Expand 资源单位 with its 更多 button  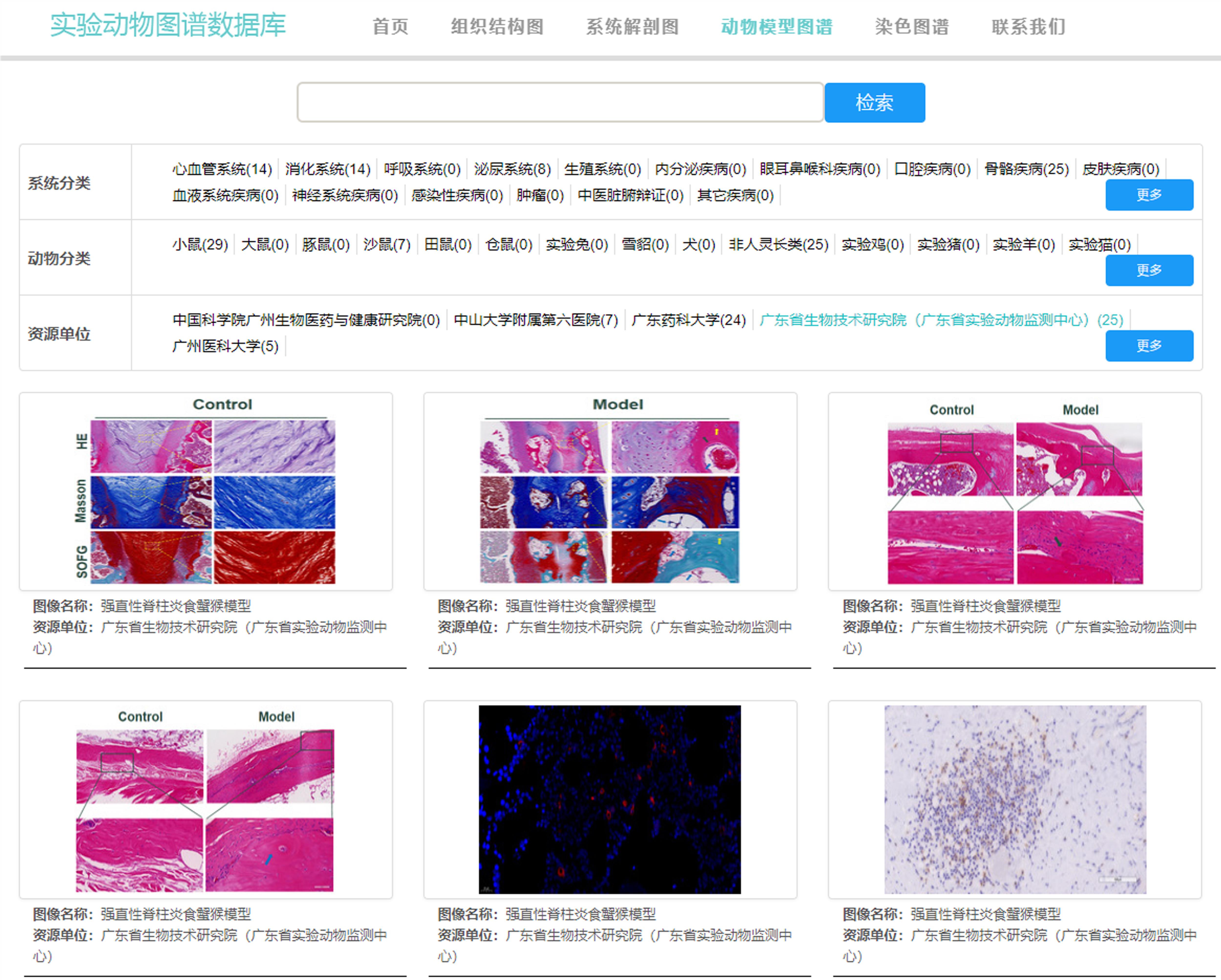pos(1148,346)
